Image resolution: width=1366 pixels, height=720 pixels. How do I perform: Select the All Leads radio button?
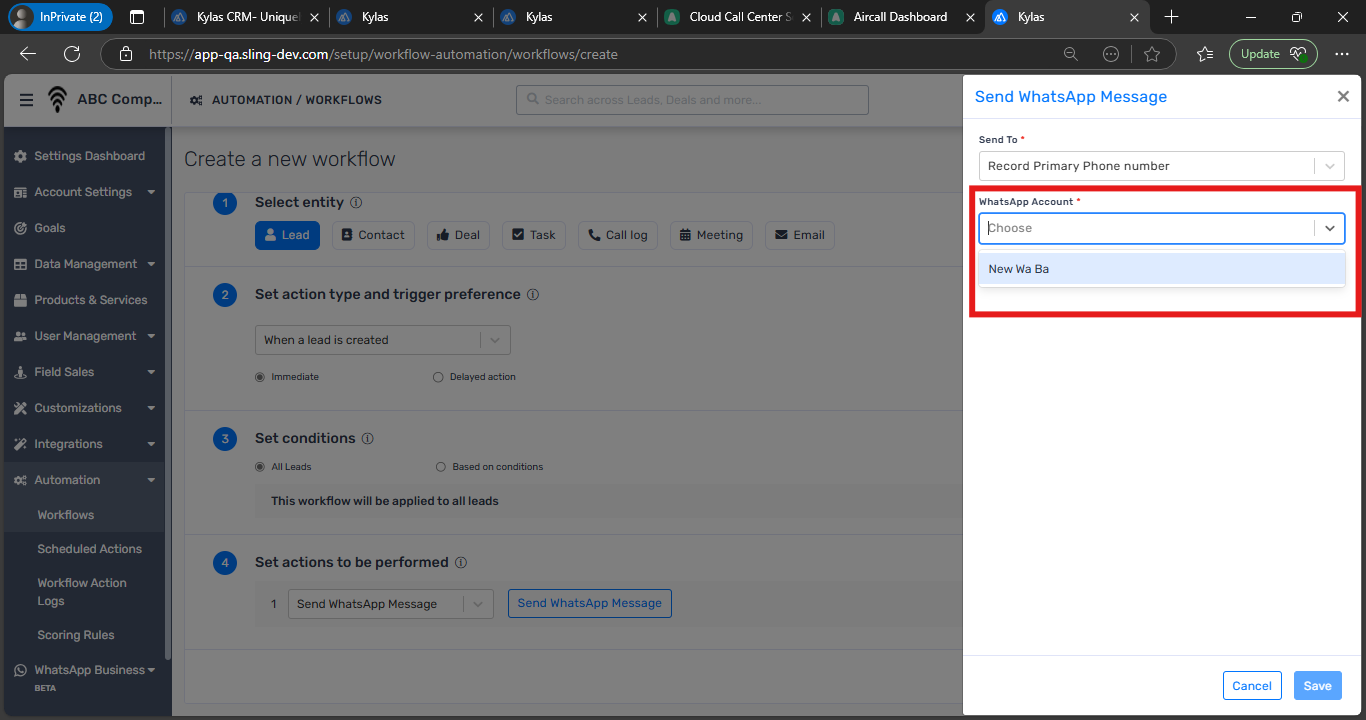[260, 467]
